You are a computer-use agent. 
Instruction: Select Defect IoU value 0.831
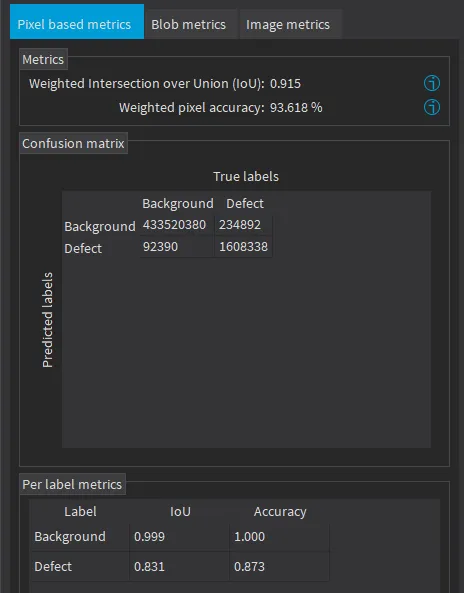pyautogui.click(x=179, y=567)
